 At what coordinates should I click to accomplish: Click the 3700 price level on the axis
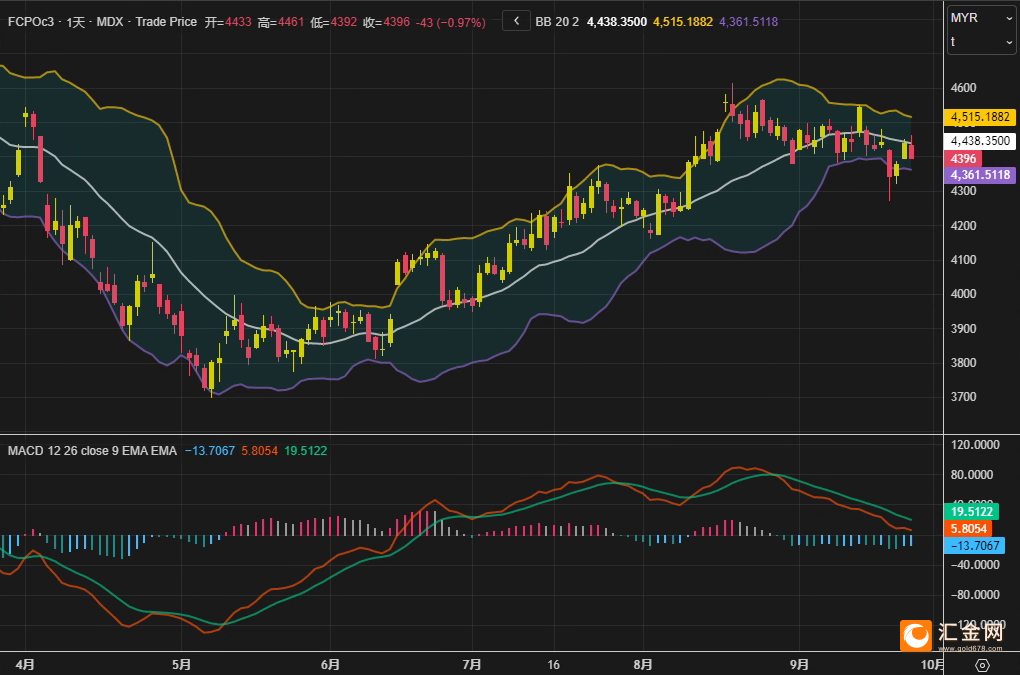963,397
